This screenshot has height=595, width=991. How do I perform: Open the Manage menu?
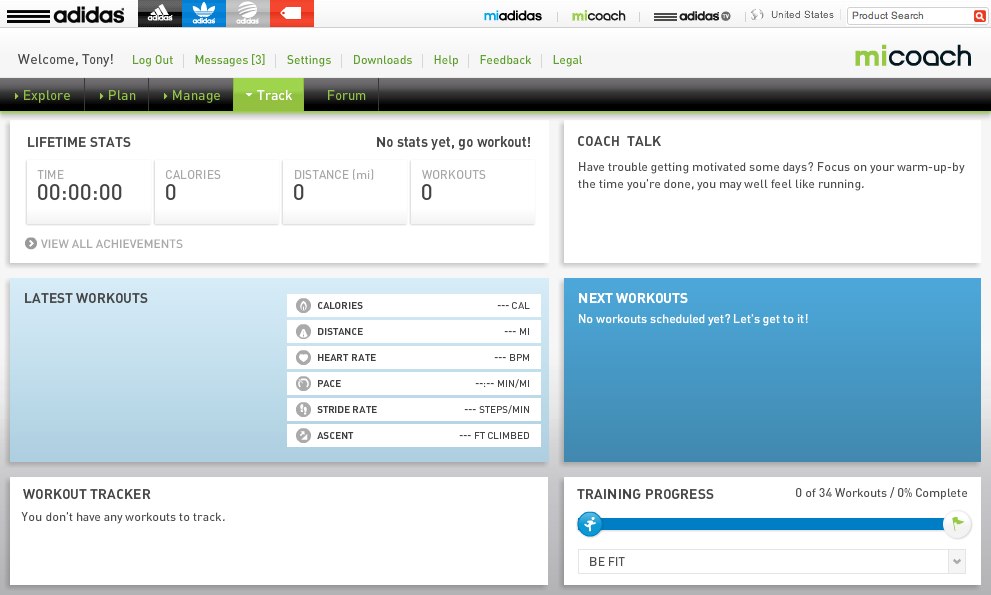coord(192,95)
